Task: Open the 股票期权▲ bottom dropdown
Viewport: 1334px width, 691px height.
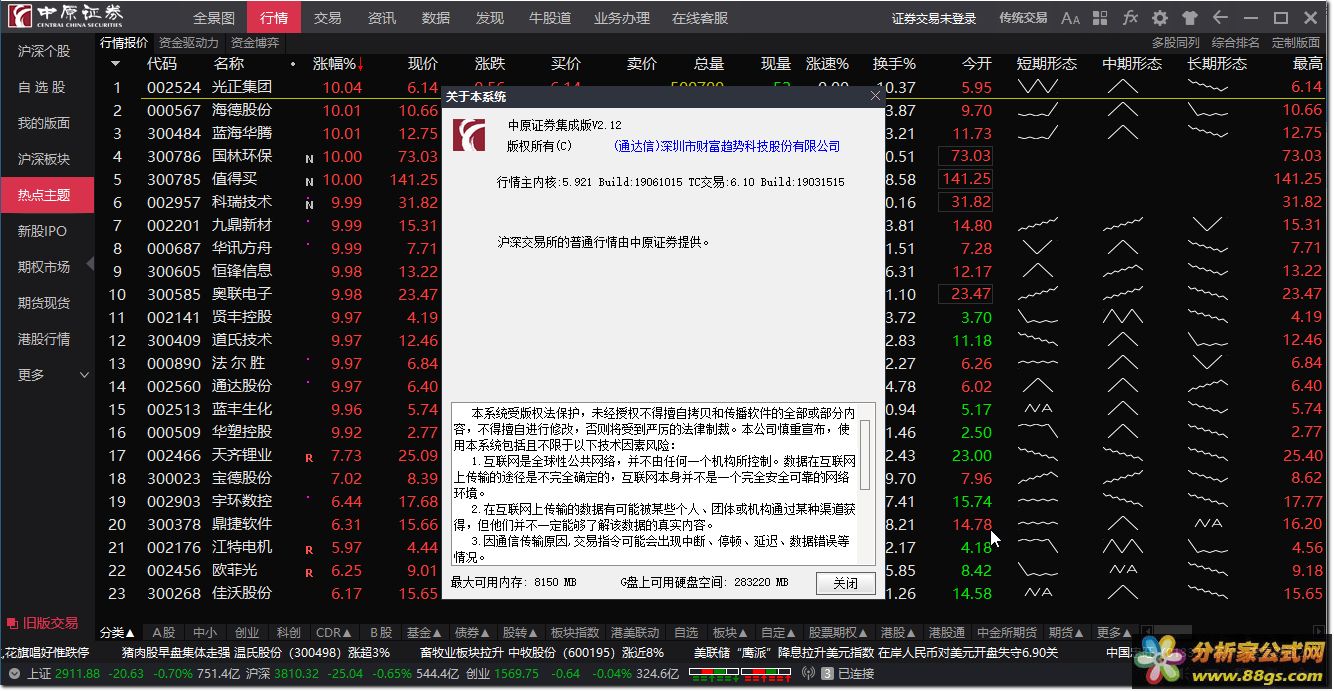Action: tap(838, 633)
